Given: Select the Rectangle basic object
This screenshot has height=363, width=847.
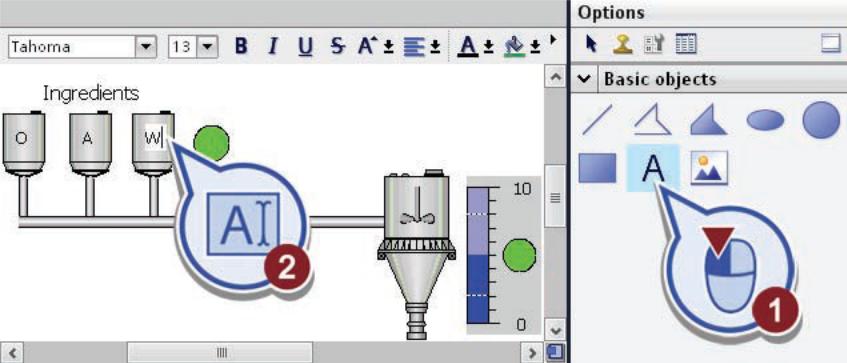Looking at the screenshot, I should [x=597, y=168].
